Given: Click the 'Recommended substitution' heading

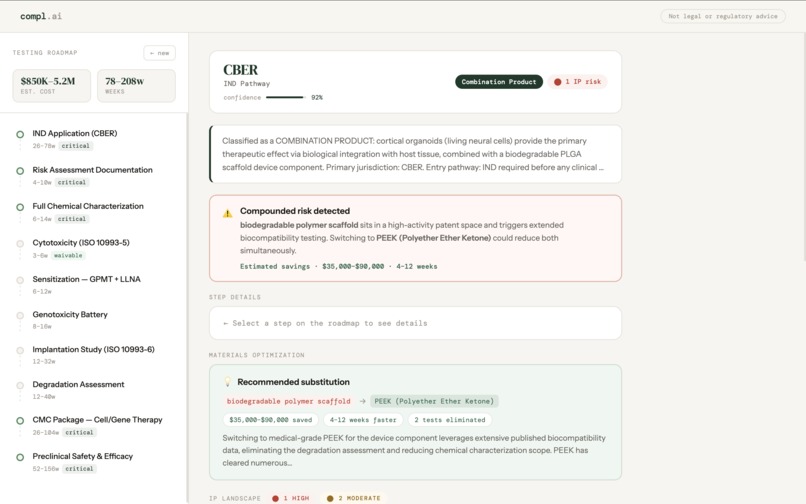Looking at the screenshot, I should pos(294,382).
